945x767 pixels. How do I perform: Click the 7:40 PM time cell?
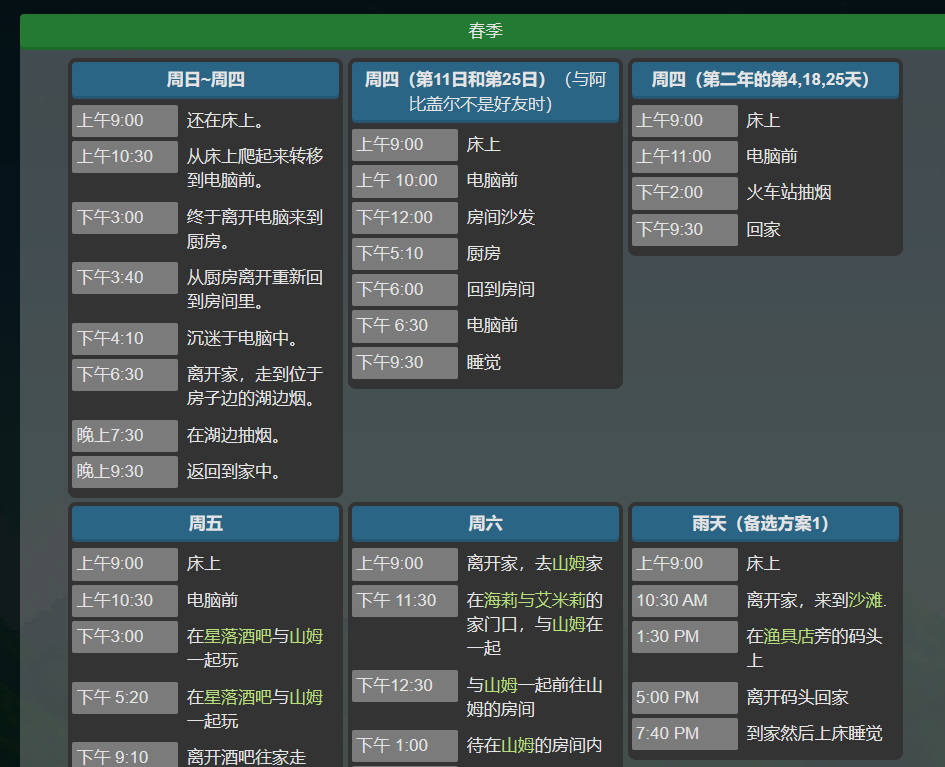click(685, 734)
